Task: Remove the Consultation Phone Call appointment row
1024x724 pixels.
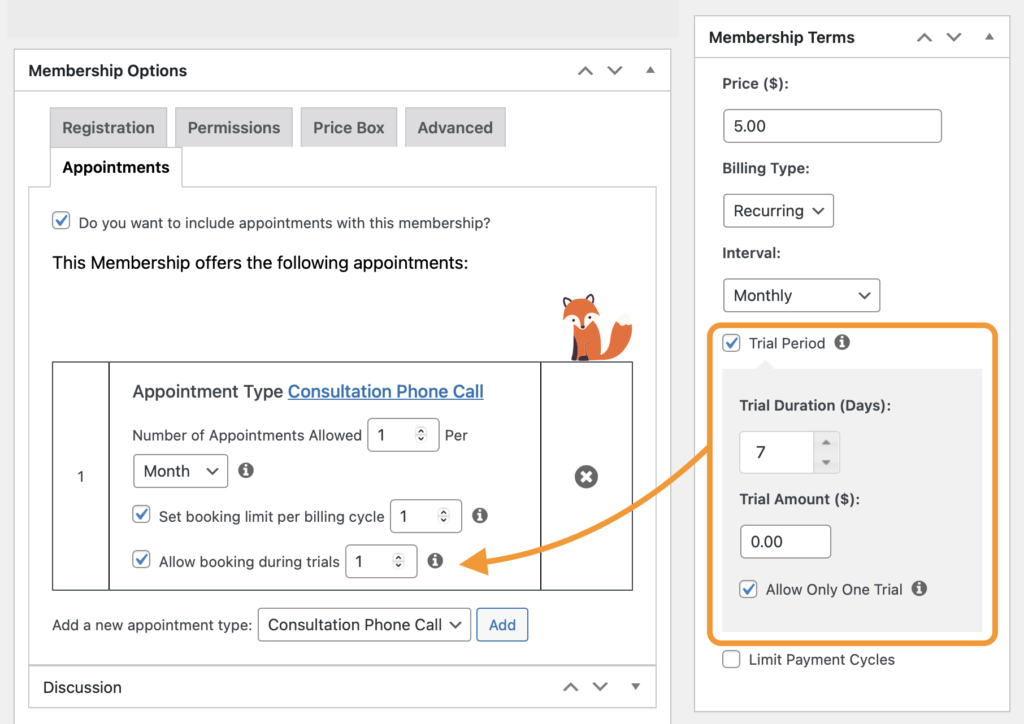Action: tap(586, 477)
